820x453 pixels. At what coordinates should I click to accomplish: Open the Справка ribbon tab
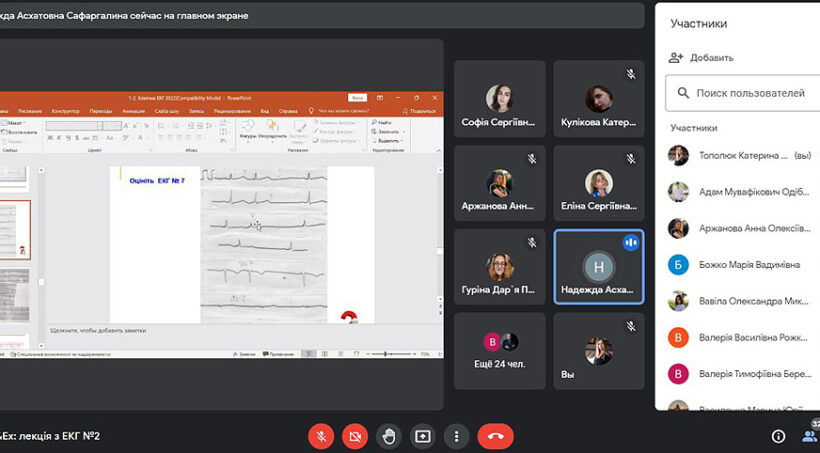(x=288, y=111)
